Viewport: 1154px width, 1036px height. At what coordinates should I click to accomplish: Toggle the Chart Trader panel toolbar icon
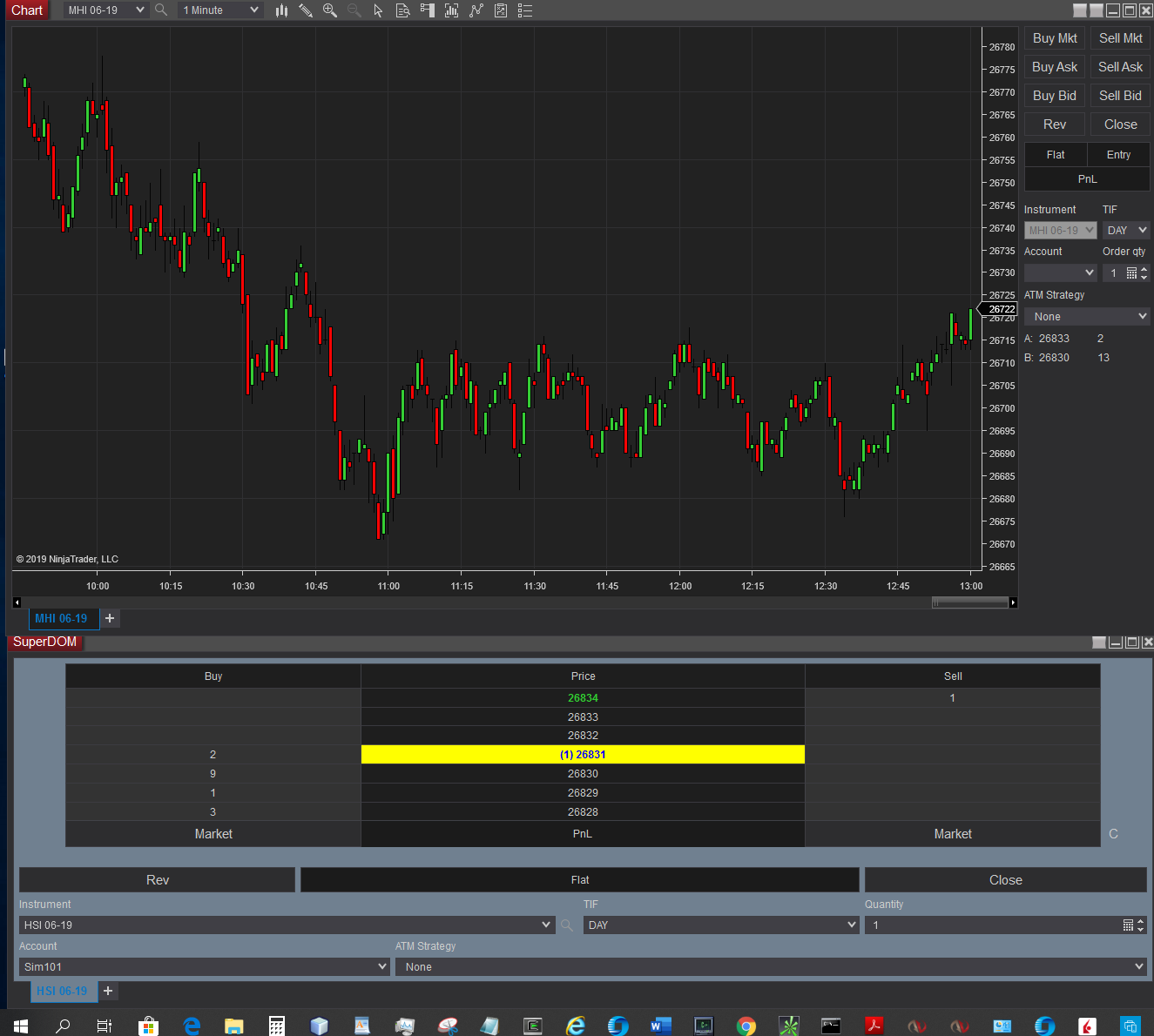pyautogui.click(x=427, y=10)
